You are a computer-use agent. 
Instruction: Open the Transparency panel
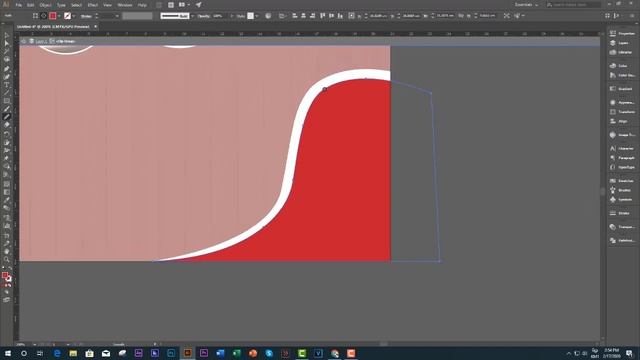click(x=622, y=227)
